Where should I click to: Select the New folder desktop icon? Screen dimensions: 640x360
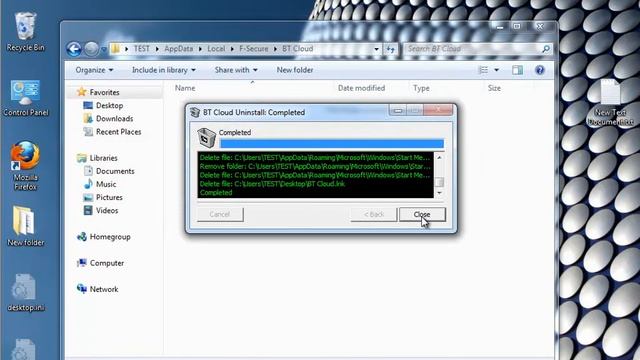(25, 226)
